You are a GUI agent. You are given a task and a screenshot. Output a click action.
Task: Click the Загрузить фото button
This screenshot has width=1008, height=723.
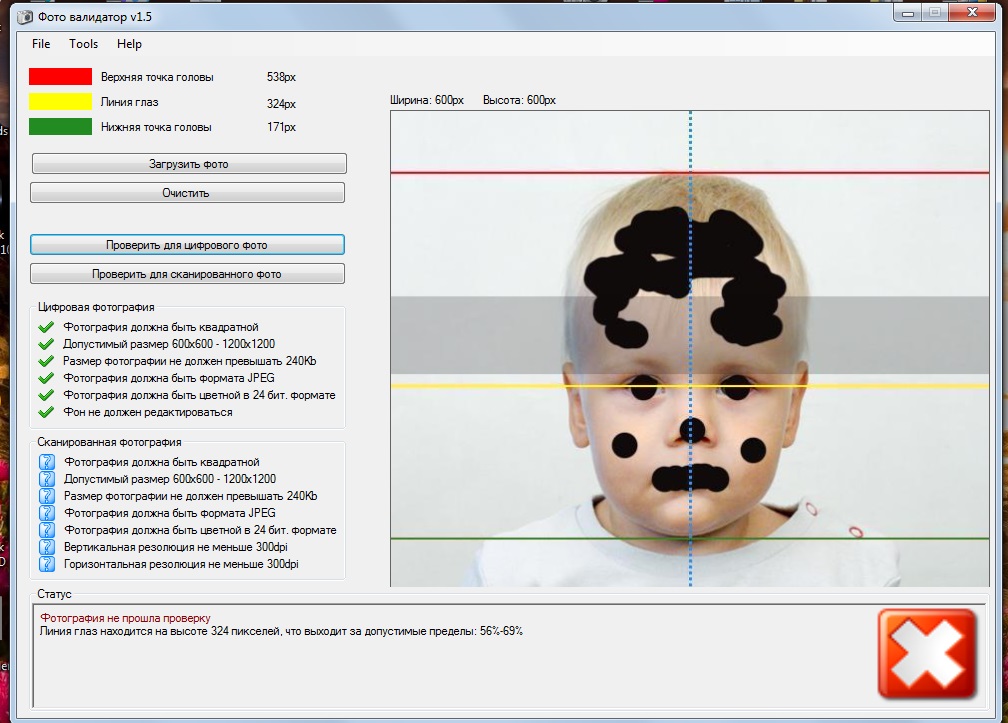pos(189,164)
